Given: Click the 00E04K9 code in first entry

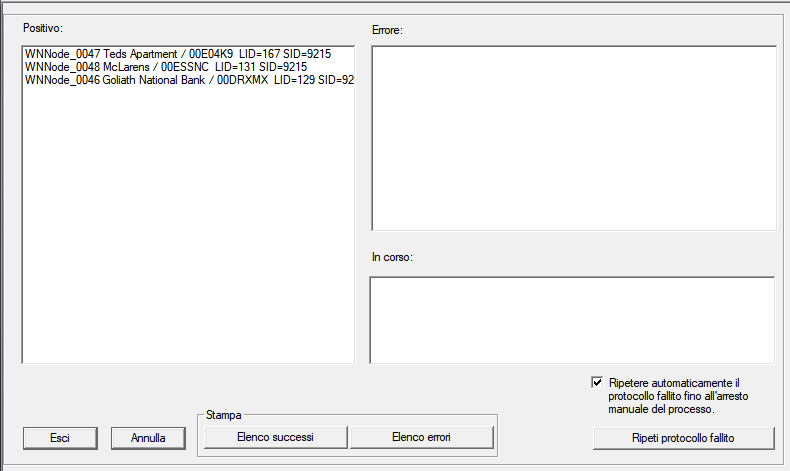Looking at the screenshot, I should [210, 54].
